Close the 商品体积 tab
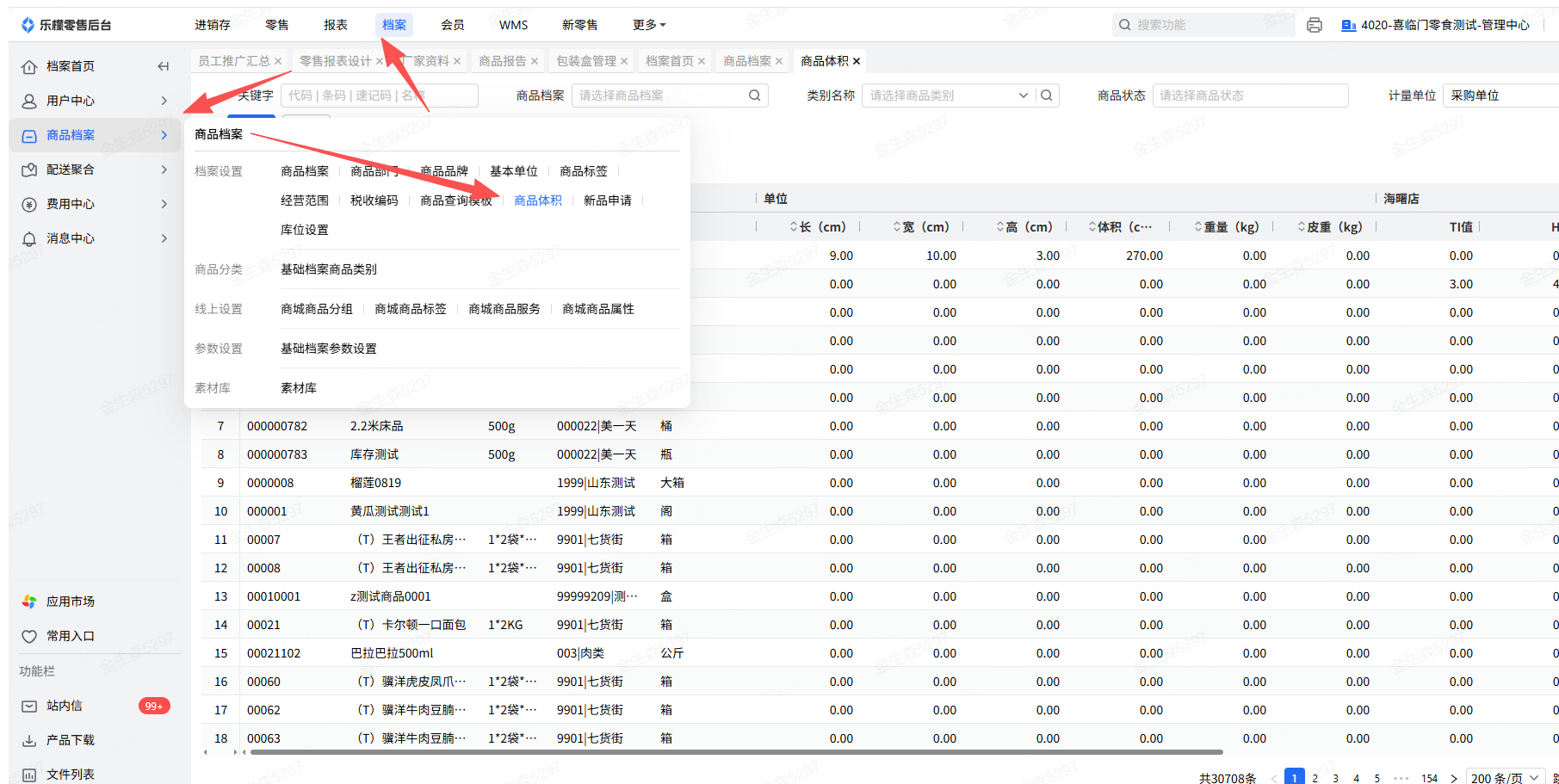 [857, 61]
